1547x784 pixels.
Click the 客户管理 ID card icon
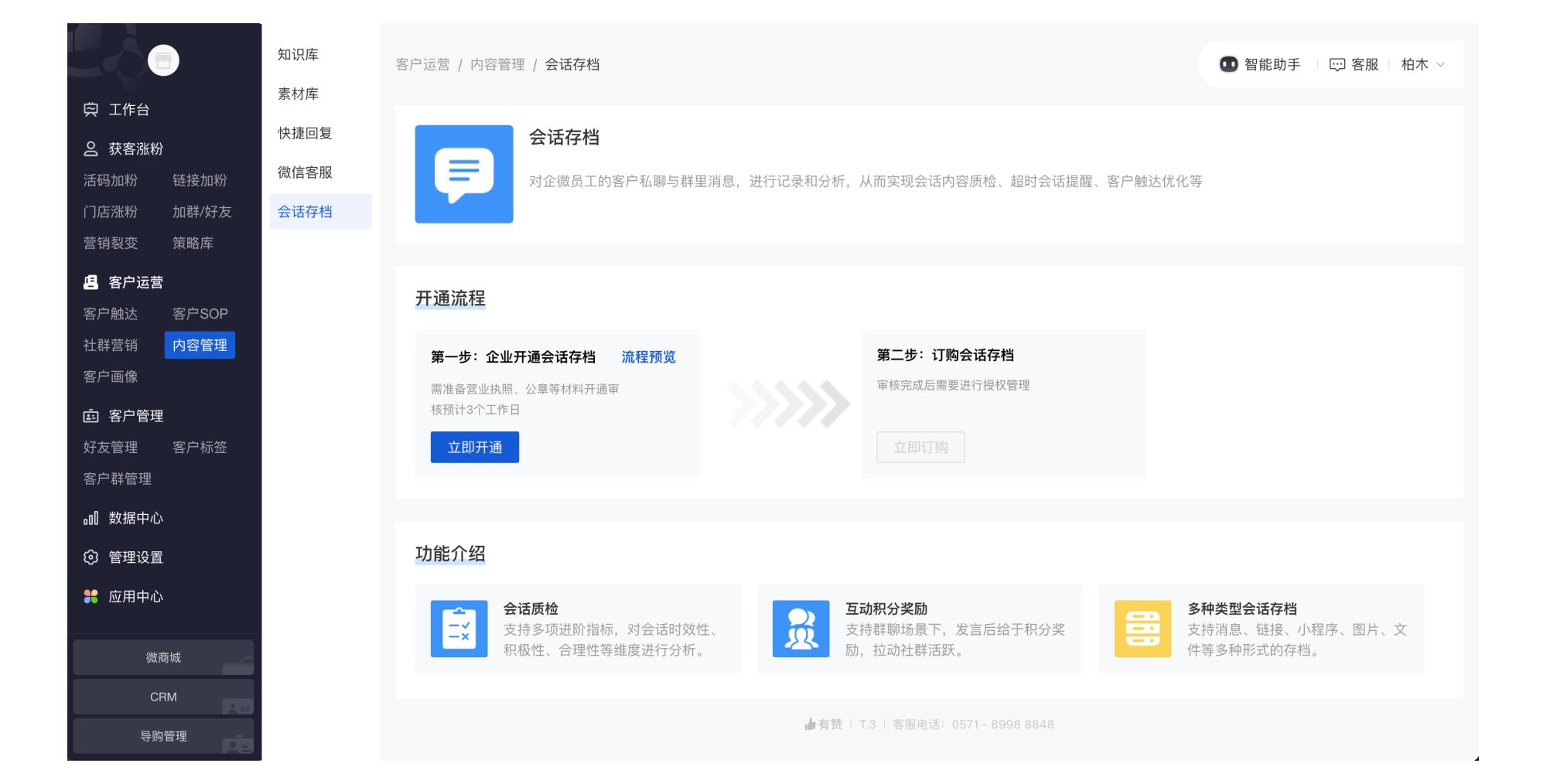pyautogui.click(x=90, y=416)
